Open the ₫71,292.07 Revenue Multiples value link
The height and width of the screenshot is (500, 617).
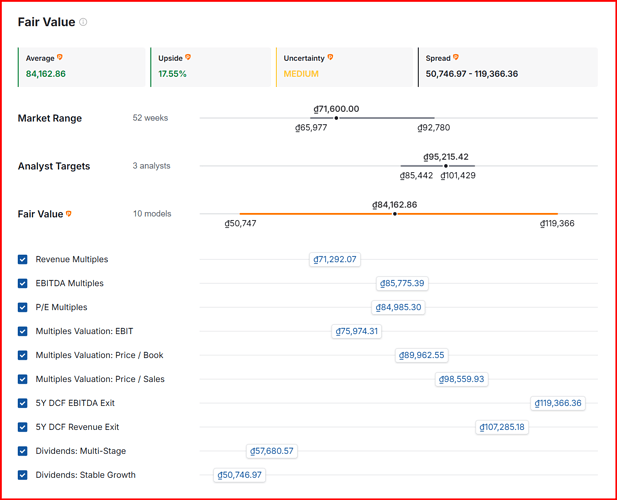(x=335, y=260)
